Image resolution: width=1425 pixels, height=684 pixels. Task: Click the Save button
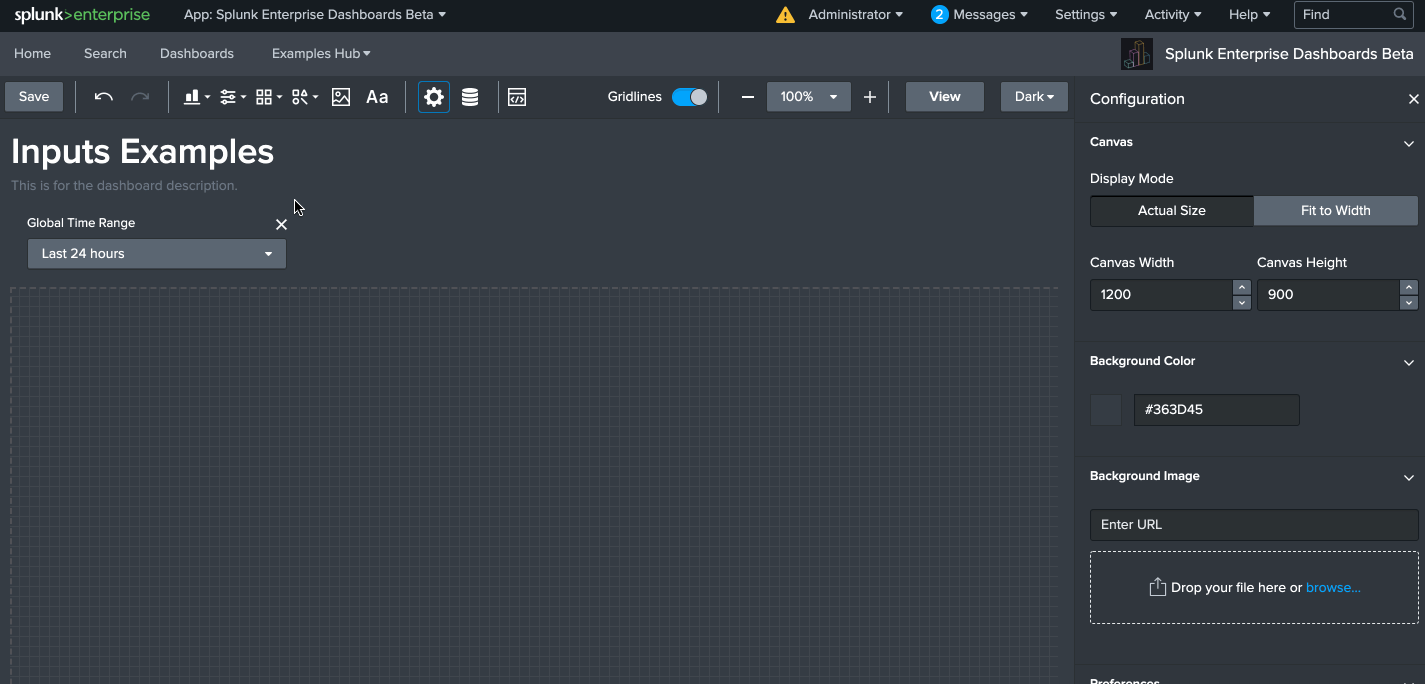click(34, 97)
